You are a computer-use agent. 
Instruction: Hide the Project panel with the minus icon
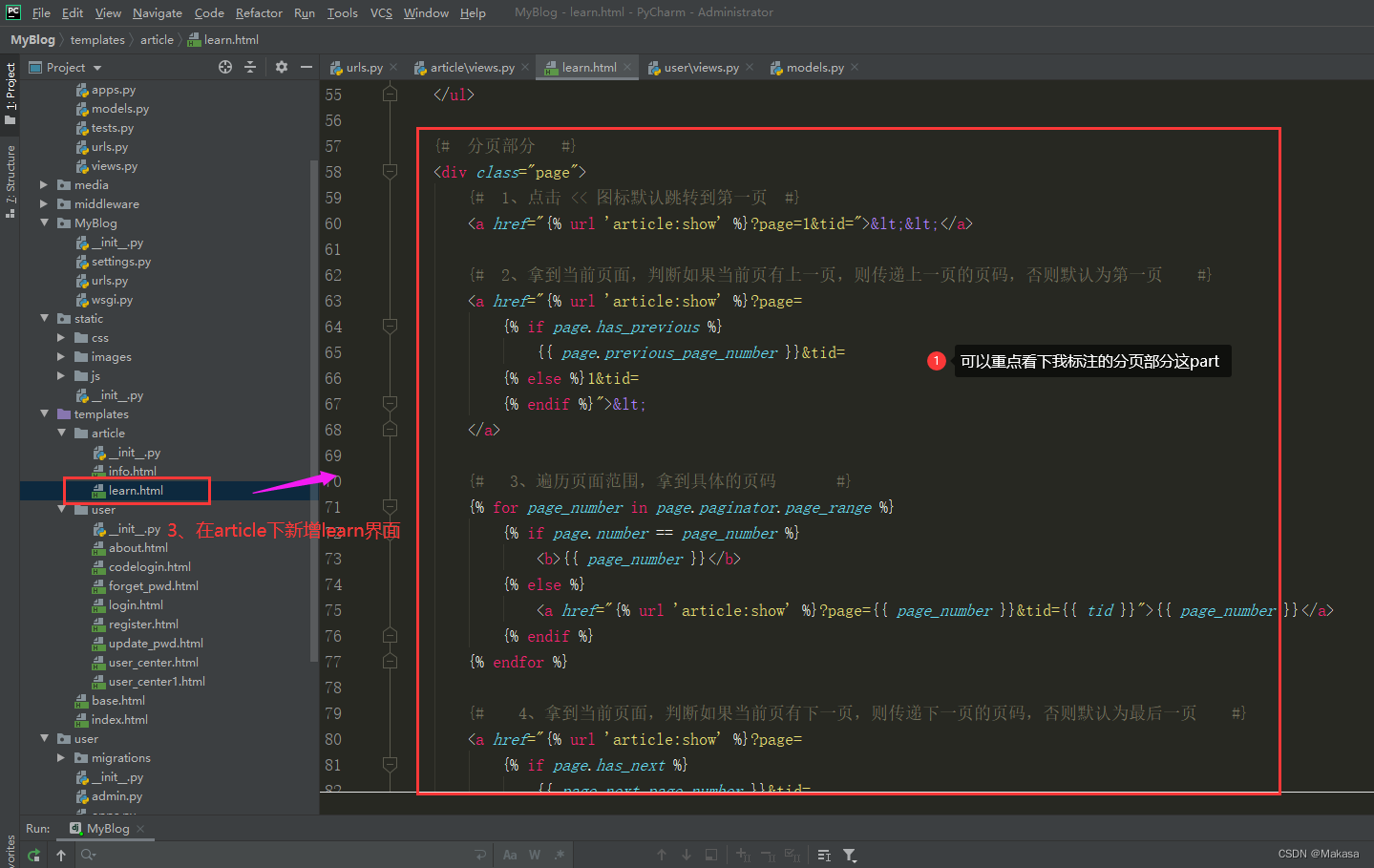(306, 67)
